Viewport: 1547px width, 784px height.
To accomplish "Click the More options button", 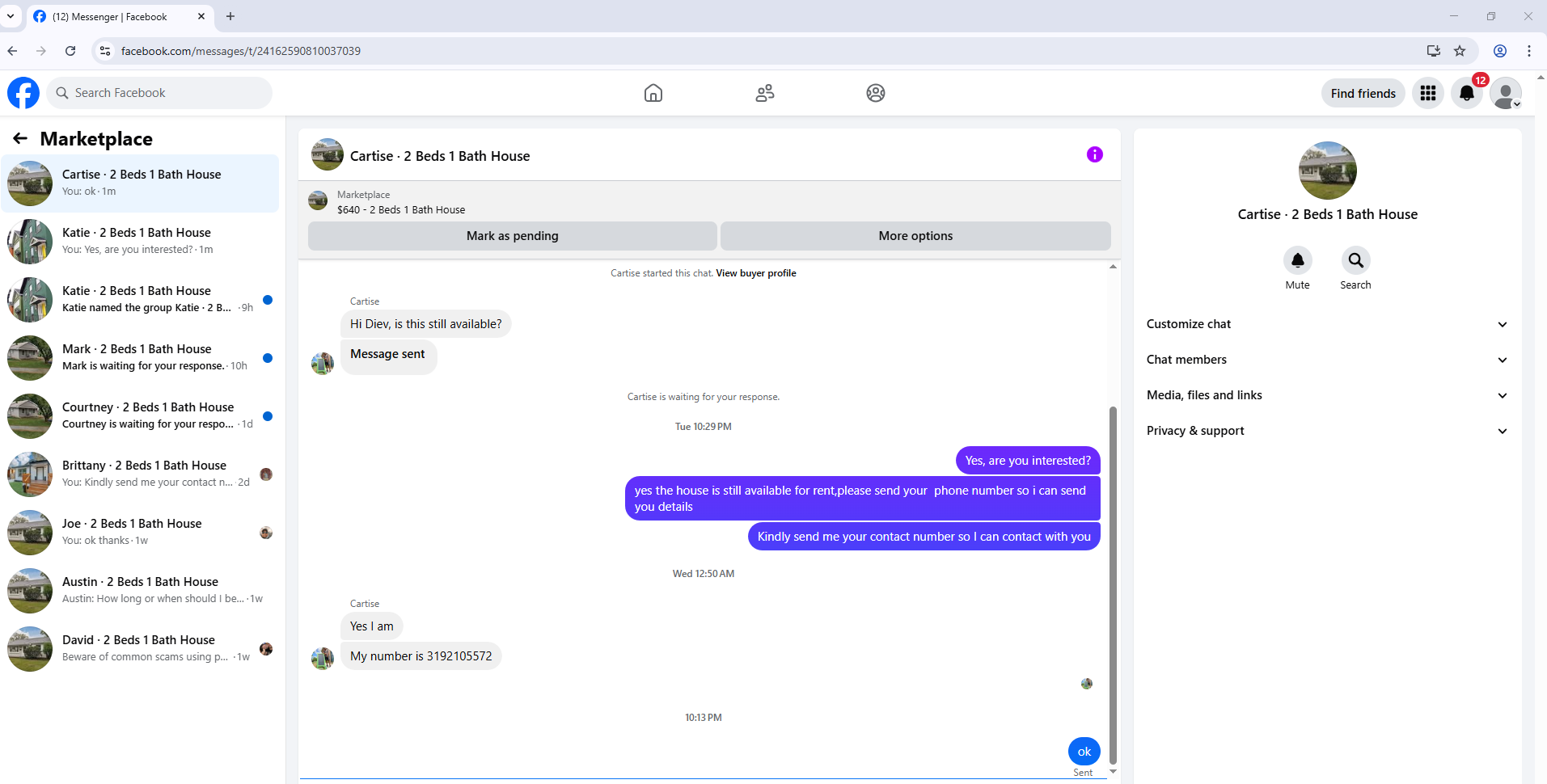I will click(x=915, y=236).
